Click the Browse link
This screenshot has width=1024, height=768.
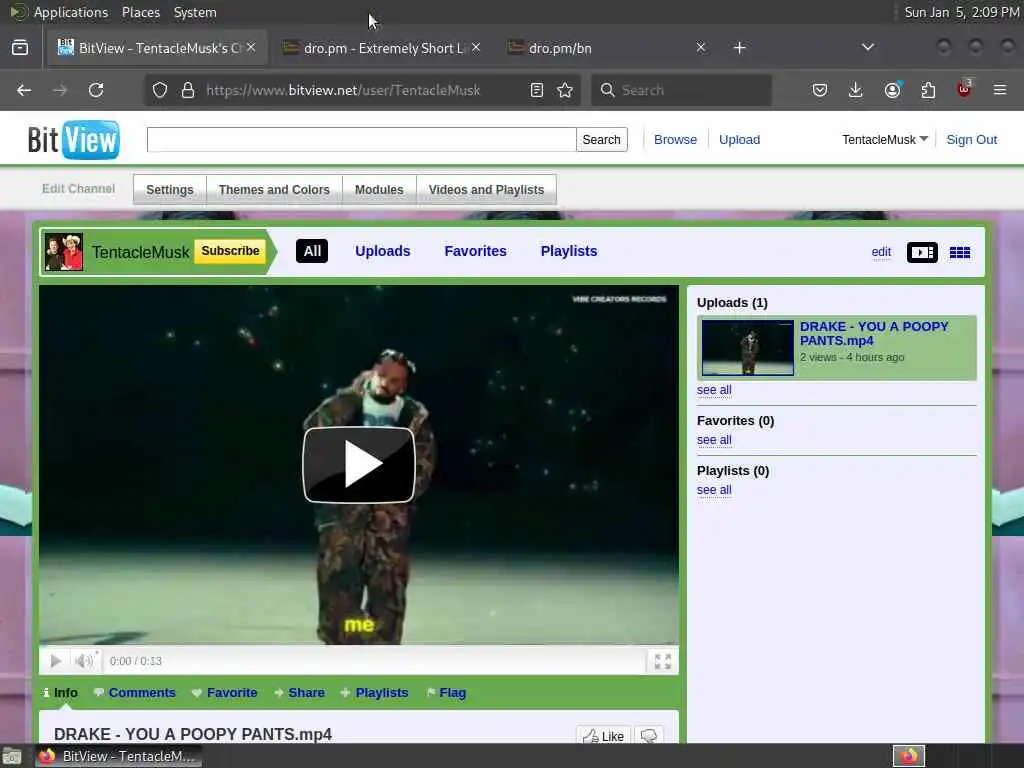tap(675, 140)
